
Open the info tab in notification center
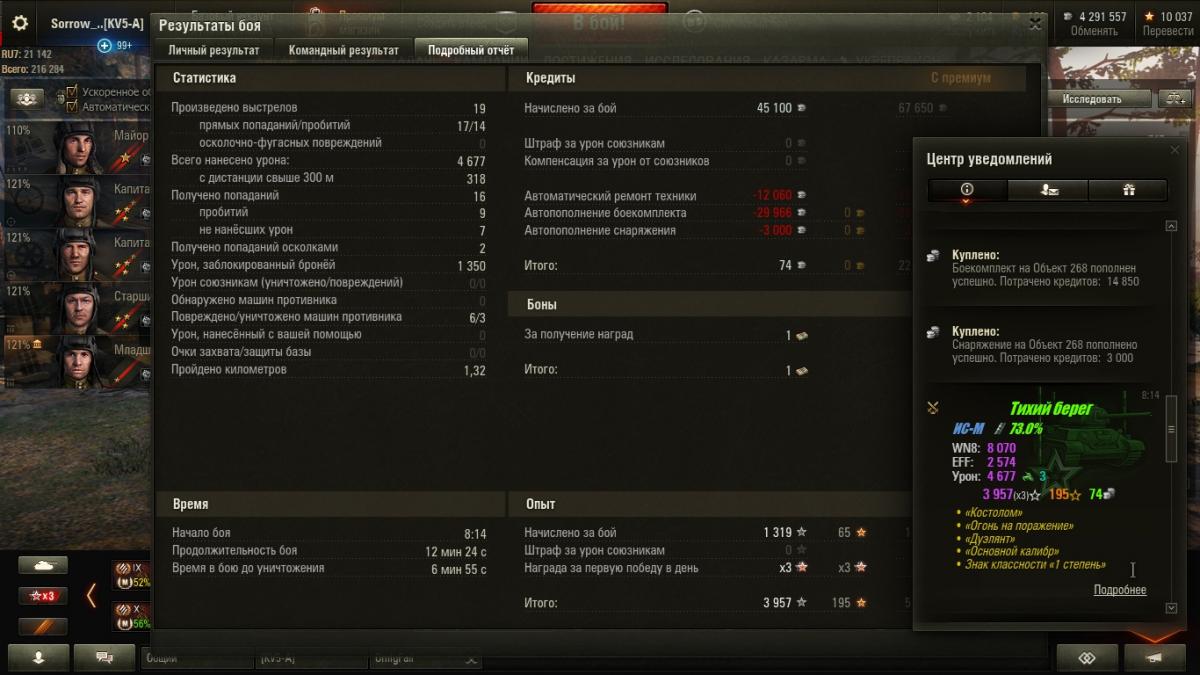tap(967, 190)
